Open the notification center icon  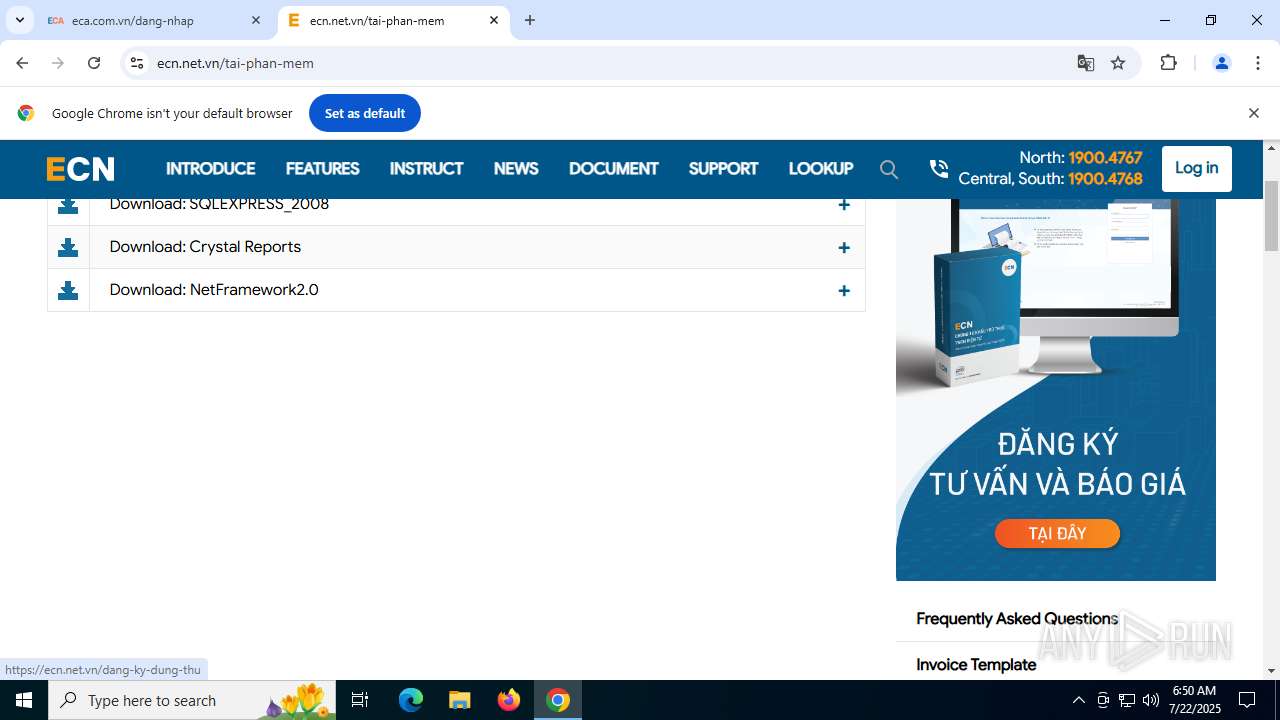(1247, 700)
